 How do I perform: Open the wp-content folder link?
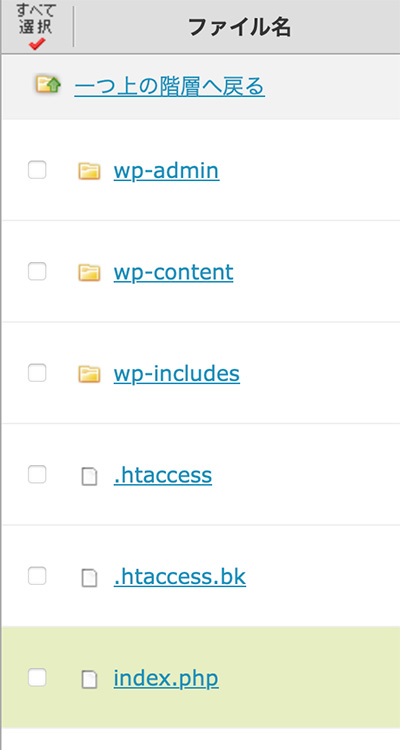[x=173, y=273]
